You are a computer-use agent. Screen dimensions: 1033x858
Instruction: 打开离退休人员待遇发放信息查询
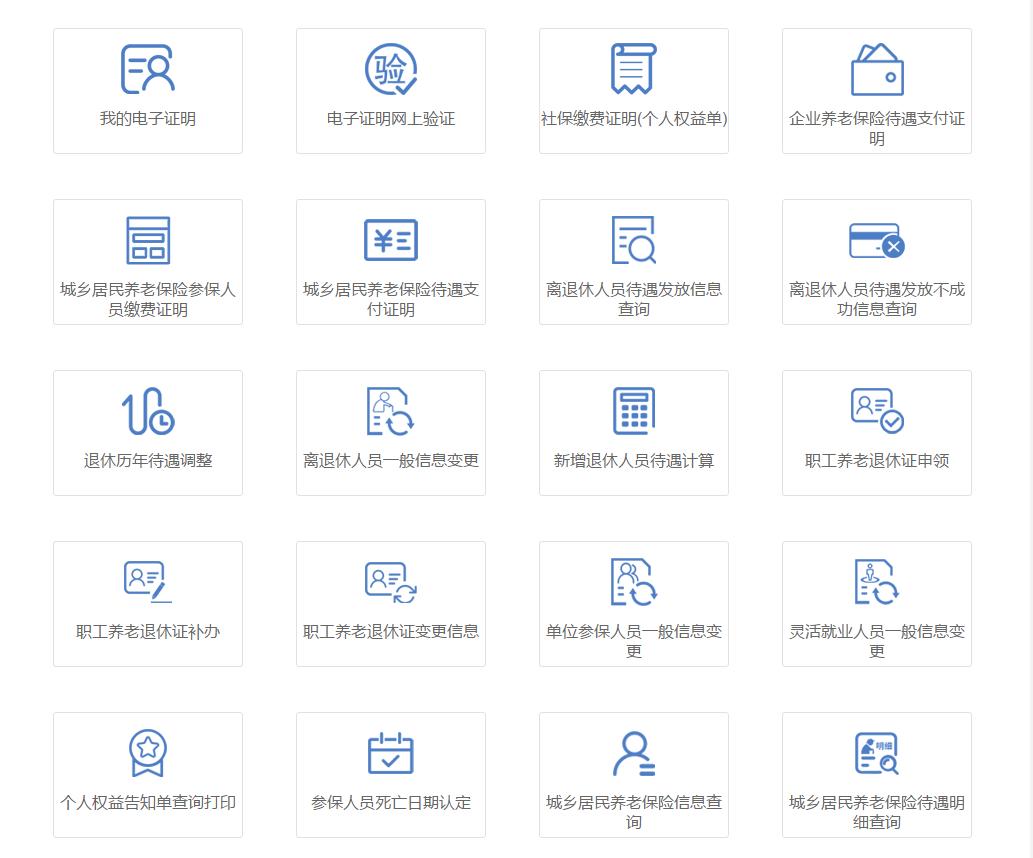click(x=633, y=261)
